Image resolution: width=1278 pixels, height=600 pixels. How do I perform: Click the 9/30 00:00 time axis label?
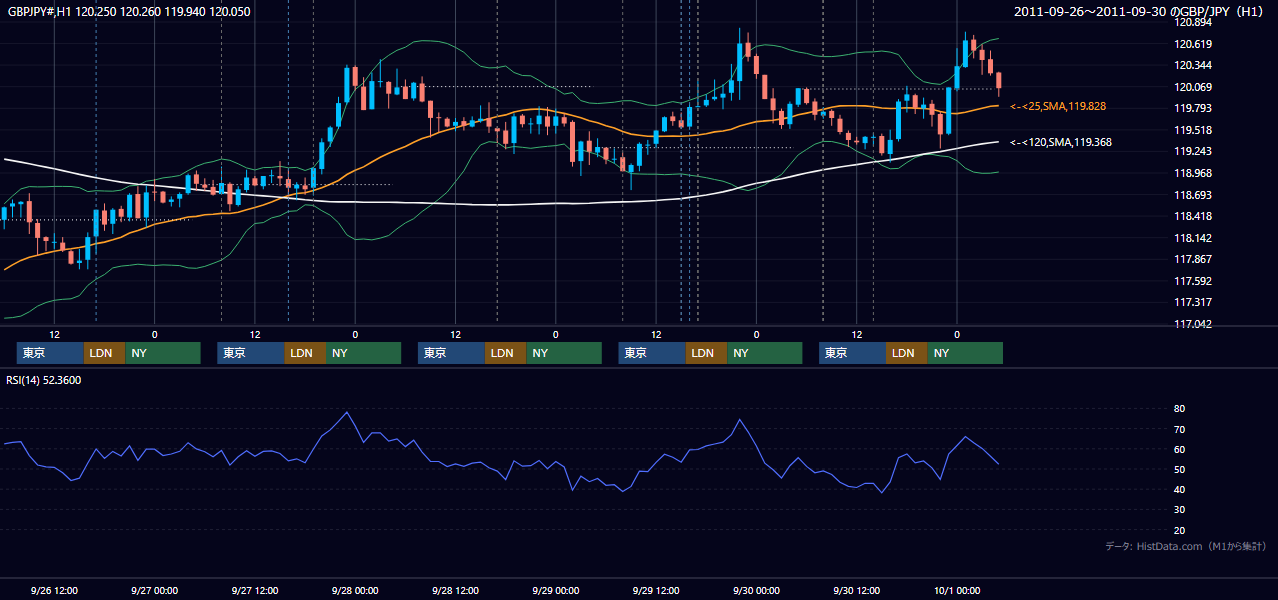(x=756, y=590)
